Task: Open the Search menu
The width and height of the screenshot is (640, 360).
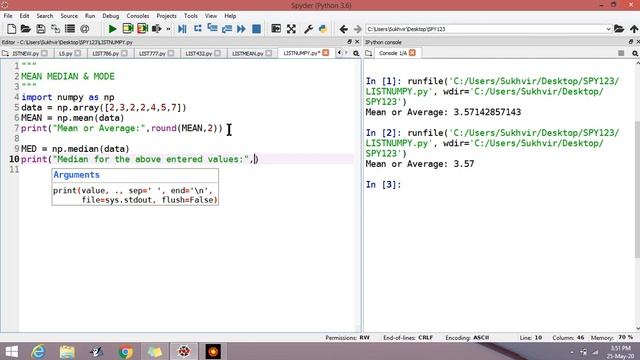Action: (x=44, y=16)
